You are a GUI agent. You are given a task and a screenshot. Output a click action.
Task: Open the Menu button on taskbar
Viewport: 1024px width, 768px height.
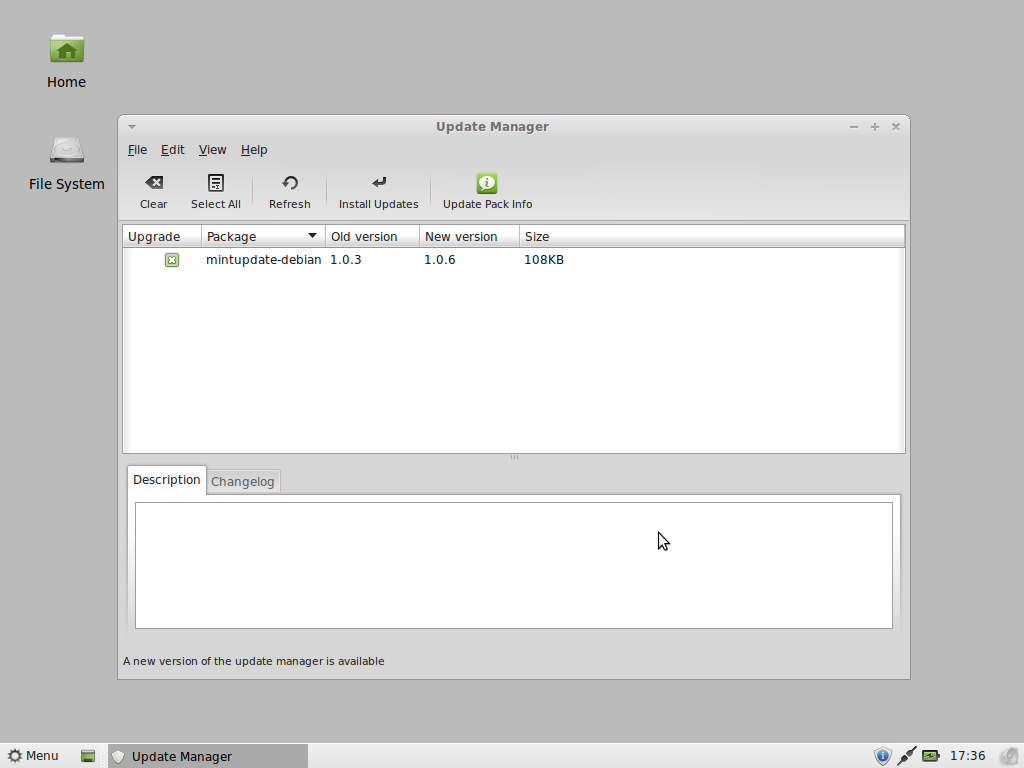pos(33,756)
